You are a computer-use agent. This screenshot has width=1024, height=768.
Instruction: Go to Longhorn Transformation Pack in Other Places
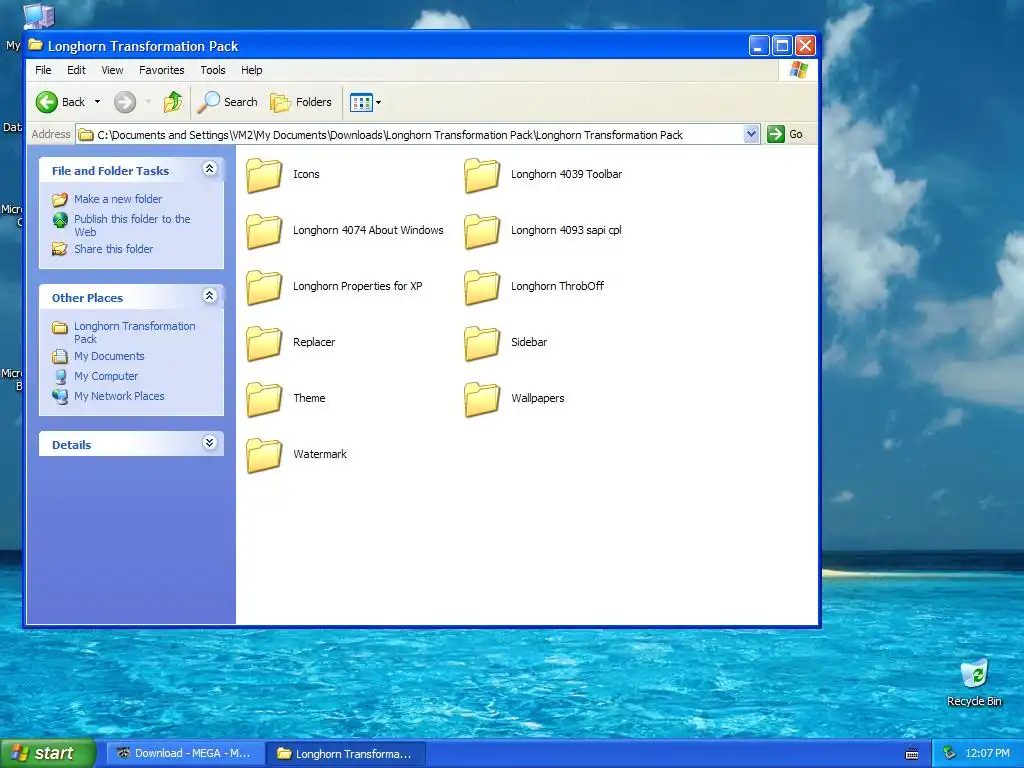click(x=135, y=332)
